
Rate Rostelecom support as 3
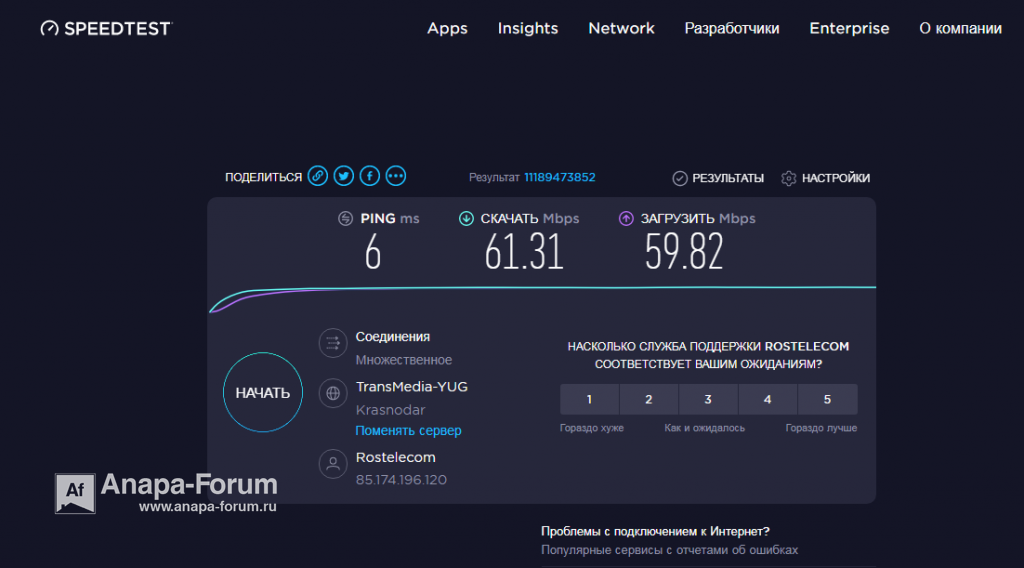tap(708, 400)
